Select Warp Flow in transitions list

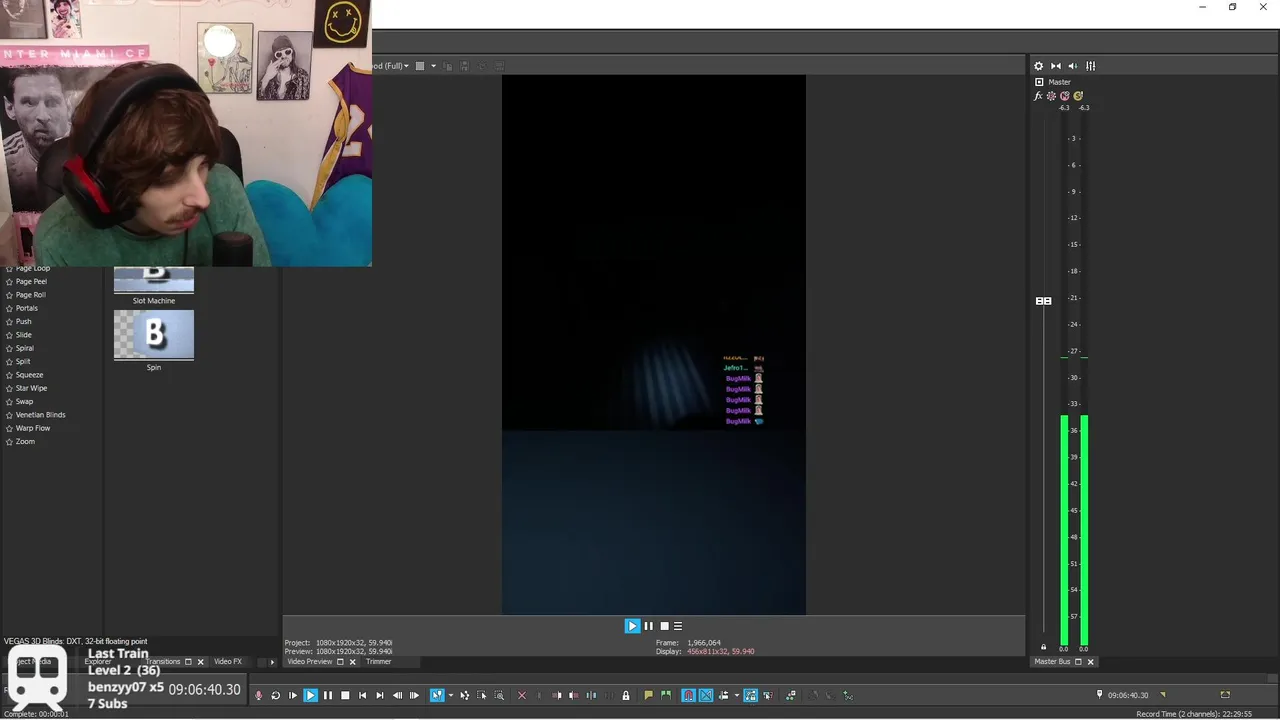point(32,428)
